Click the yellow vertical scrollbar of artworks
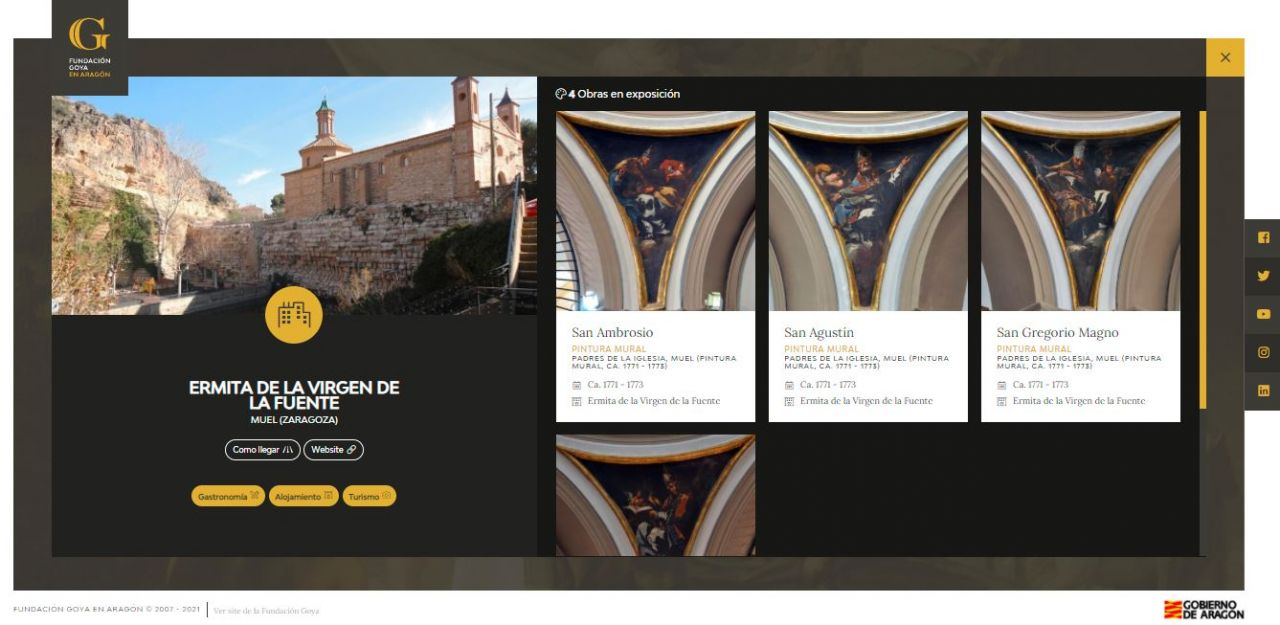This screenshot has width=1280, height=625. pyautogui.click(x=1202, y=260)
